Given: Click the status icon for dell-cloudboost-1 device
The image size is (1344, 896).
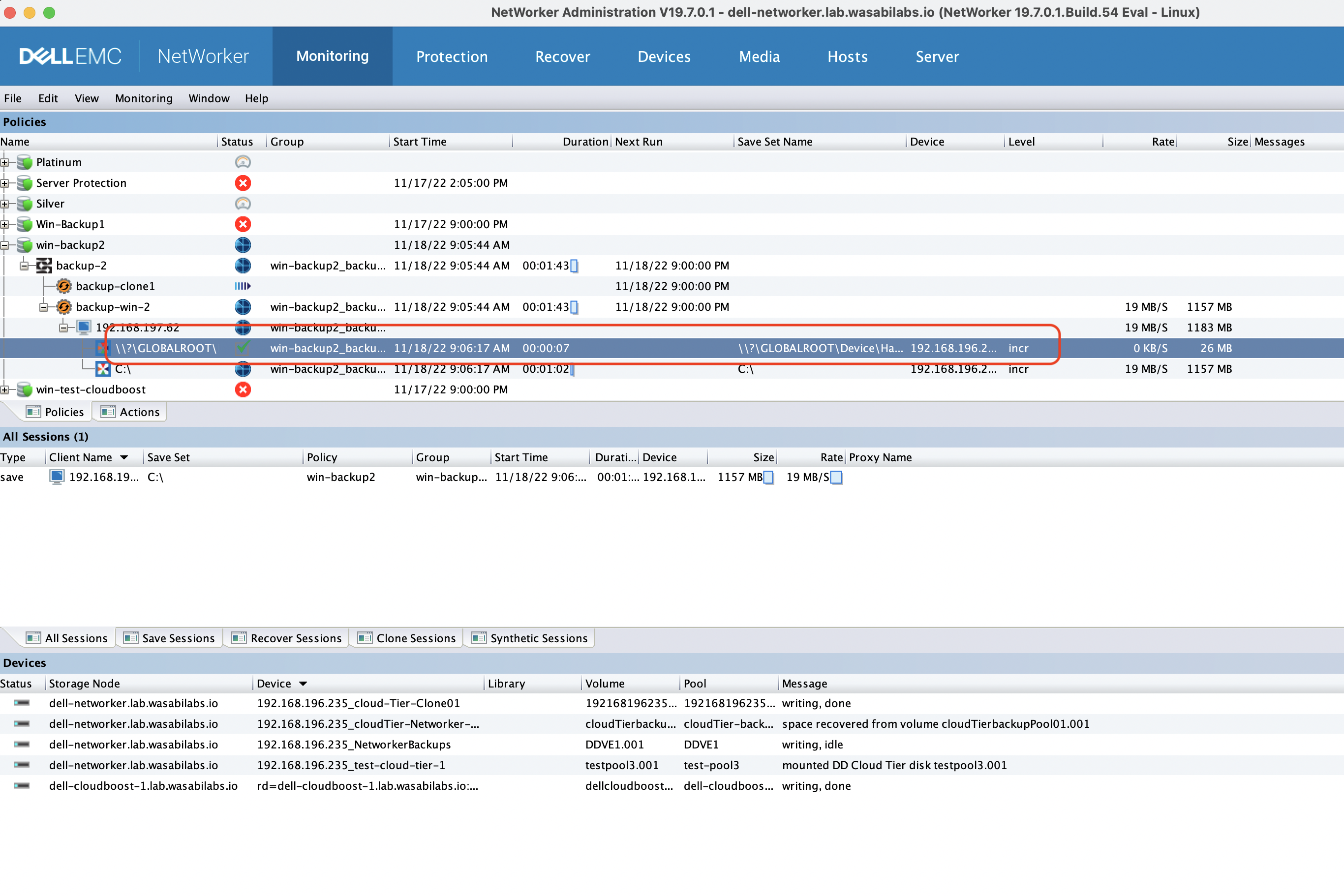Looking at the screenshot, I should 22,786.
